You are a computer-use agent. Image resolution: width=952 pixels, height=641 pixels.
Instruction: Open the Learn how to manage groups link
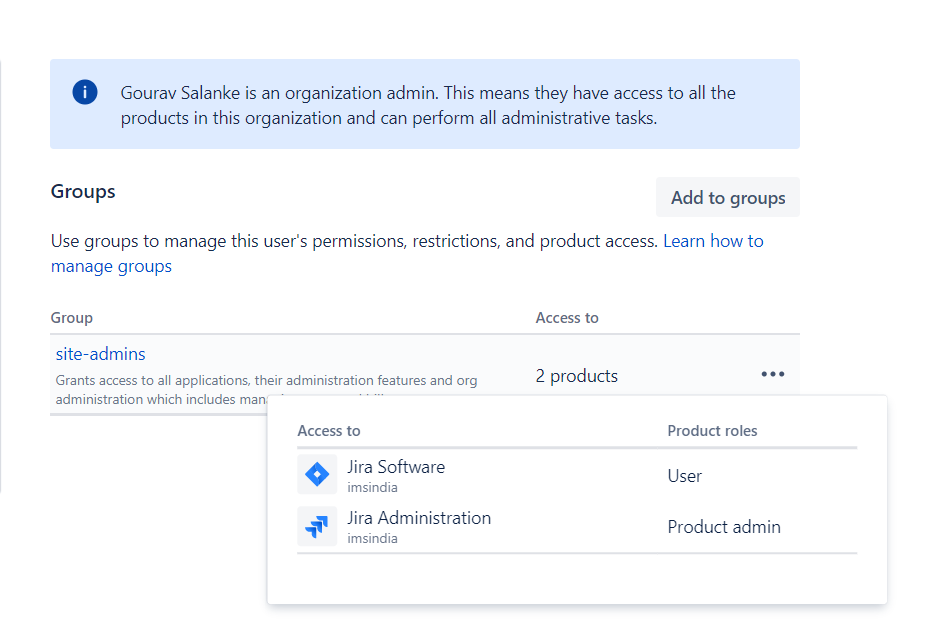(x=712, y=241)
